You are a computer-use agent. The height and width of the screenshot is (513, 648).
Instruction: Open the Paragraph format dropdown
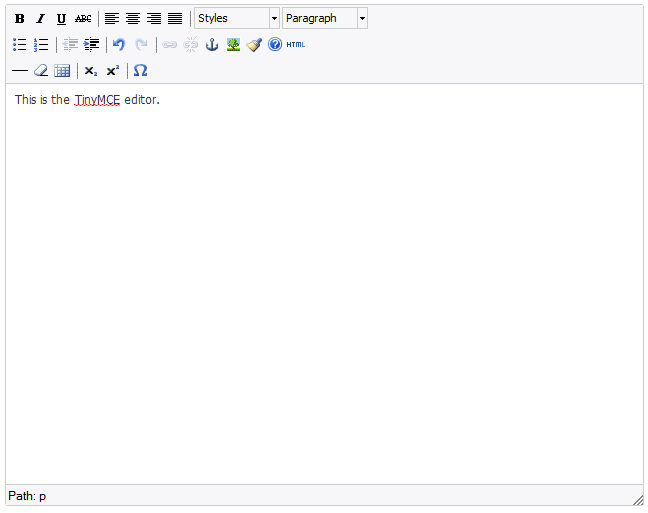click(319, 19)
